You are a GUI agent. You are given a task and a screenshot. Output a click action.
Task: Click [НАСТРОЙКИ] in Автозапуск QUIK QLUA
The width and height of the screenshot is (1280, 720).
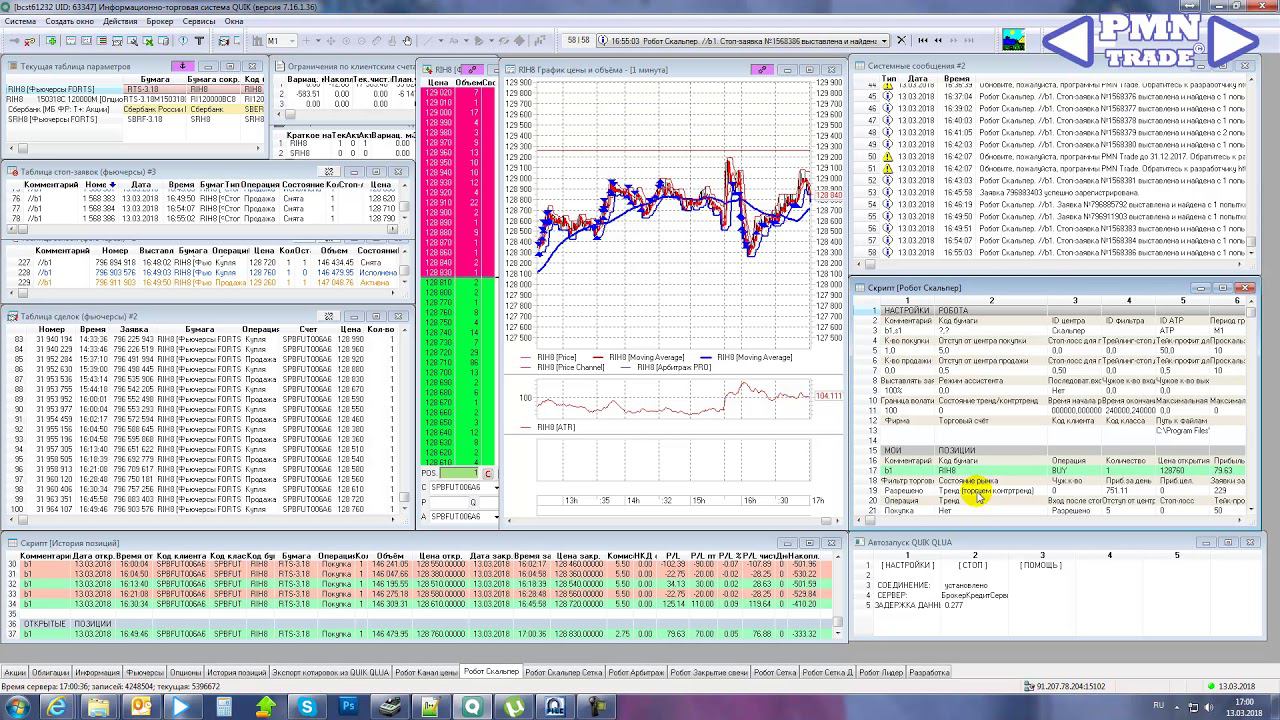908,566
